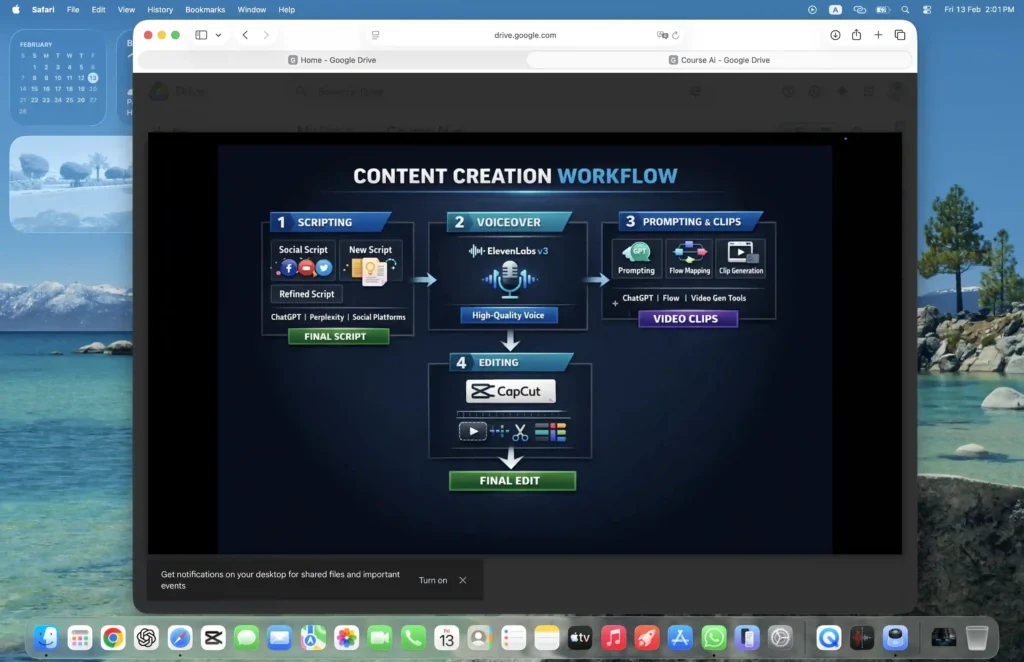This screenshot has width=1024, height=662.
Task: Open the History menu in menu bar
Action: coord(160,9)
